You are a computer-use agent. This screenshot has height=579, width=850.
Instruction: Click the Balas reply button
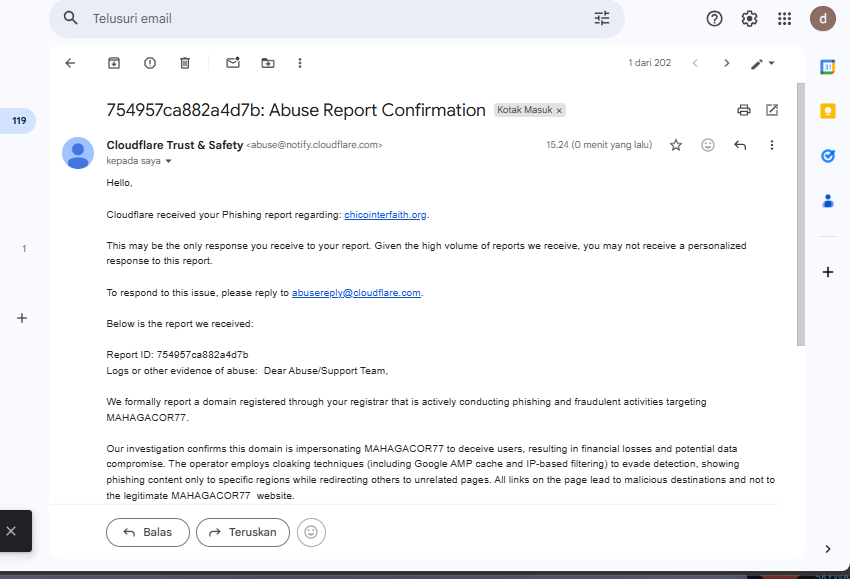148,532
